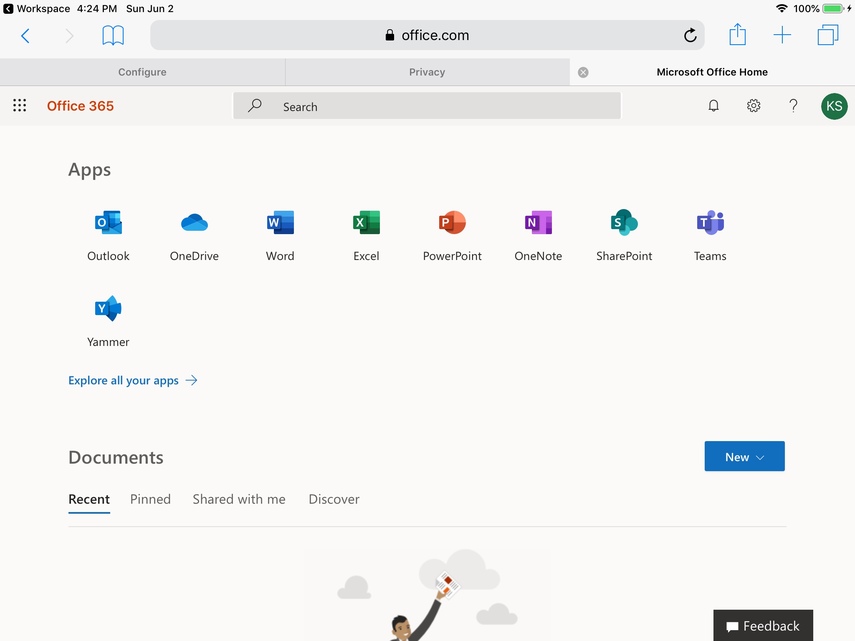
Task: Launch the OneNote app
Action: (x=538, y=224)
